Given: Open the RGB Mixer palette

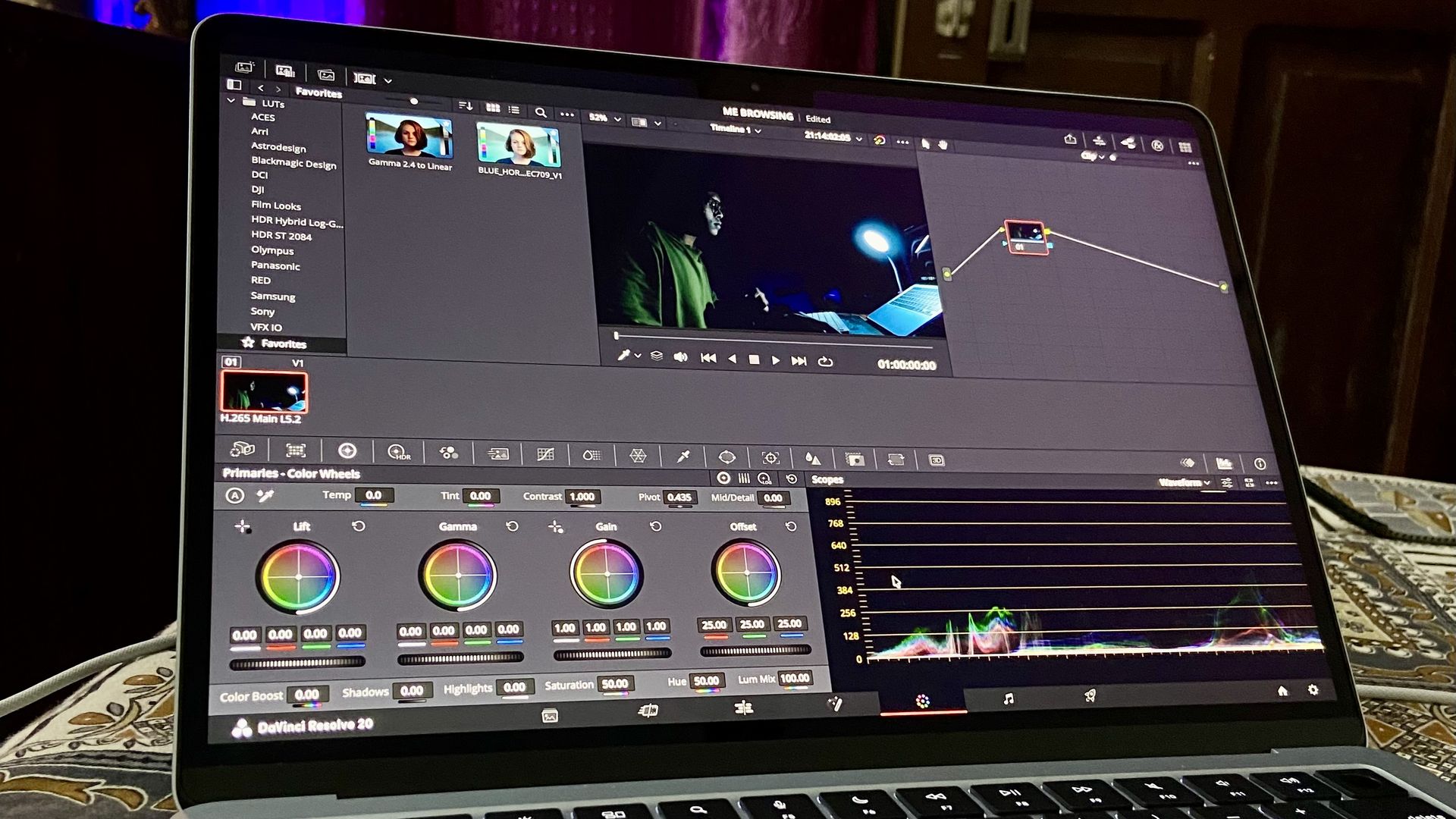Looking at the screenshot, I should pyautogui.click(x=448, y=453).
